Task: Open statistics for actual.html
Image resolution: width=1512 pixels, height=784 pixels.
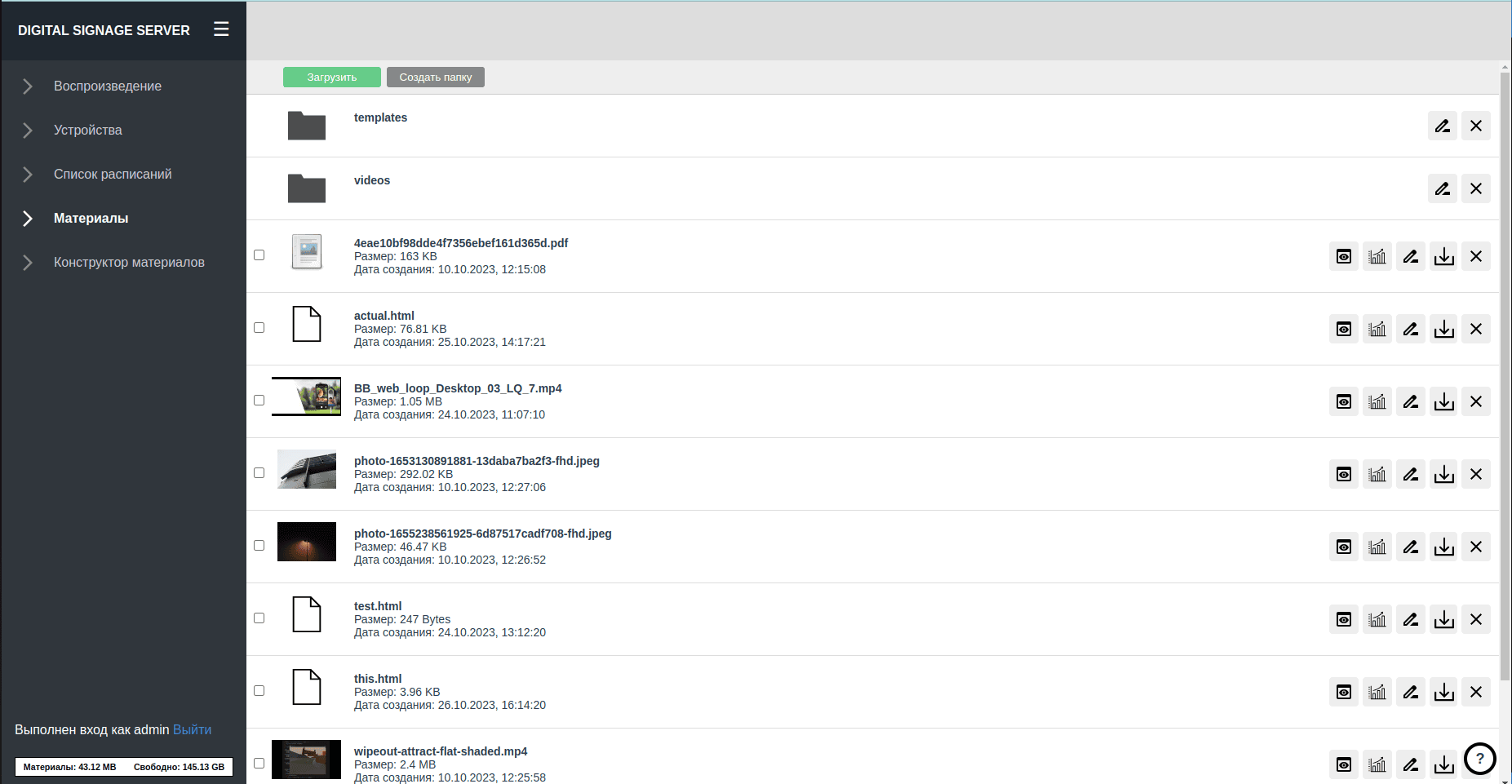Action: pos(1377,330)
